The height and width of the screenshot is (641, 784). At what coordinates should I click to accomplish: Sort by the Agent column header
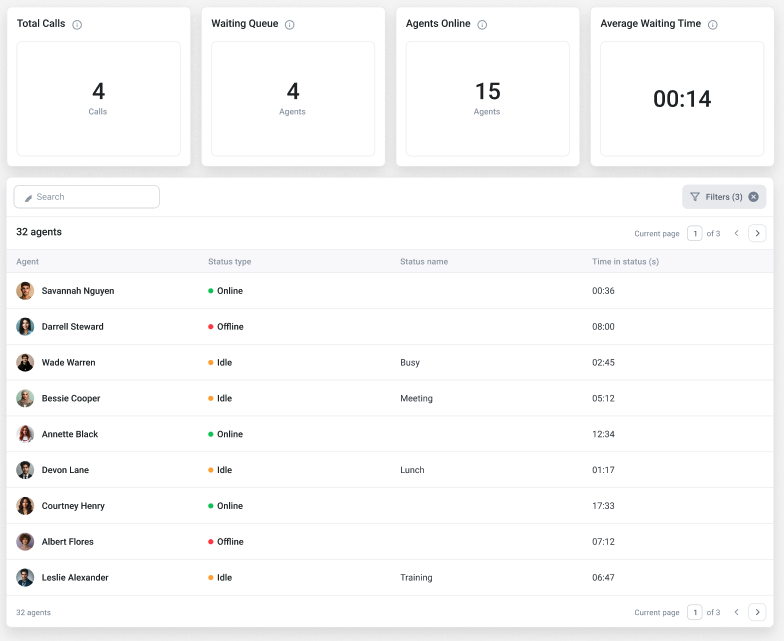point(28,262)
